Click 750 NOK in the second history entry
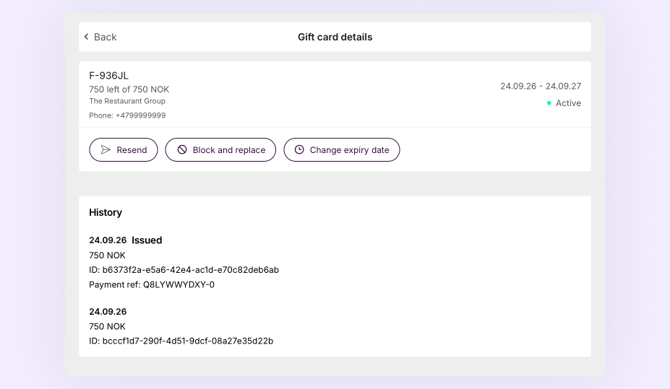The image size is (670, 389). (x=107, y=327)
